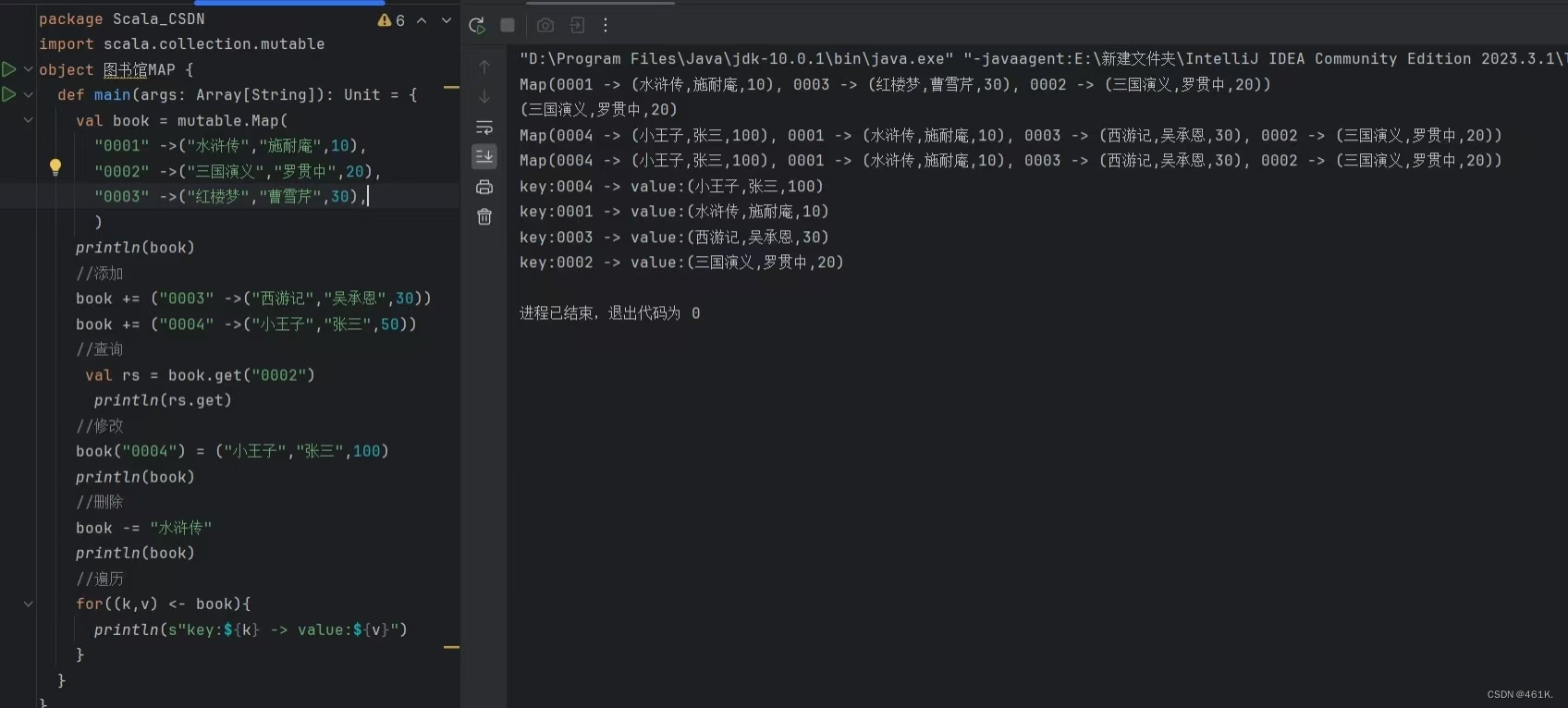
Task: Click the warning count indicator showing 6
Action: tap(391, 20)
